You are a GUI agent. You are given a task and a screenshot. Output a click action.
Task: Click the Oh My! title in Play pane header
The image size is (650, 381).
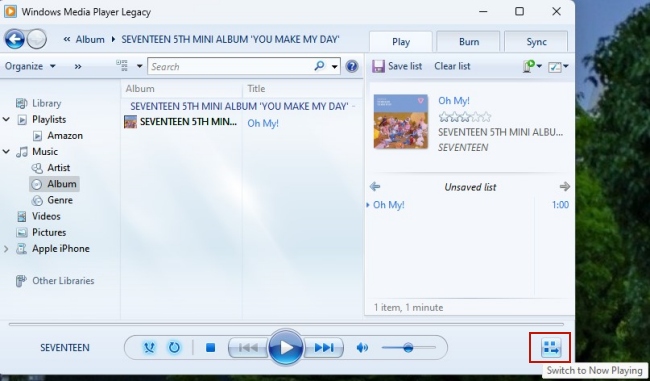pyautogui.click(x=454, y=100)
